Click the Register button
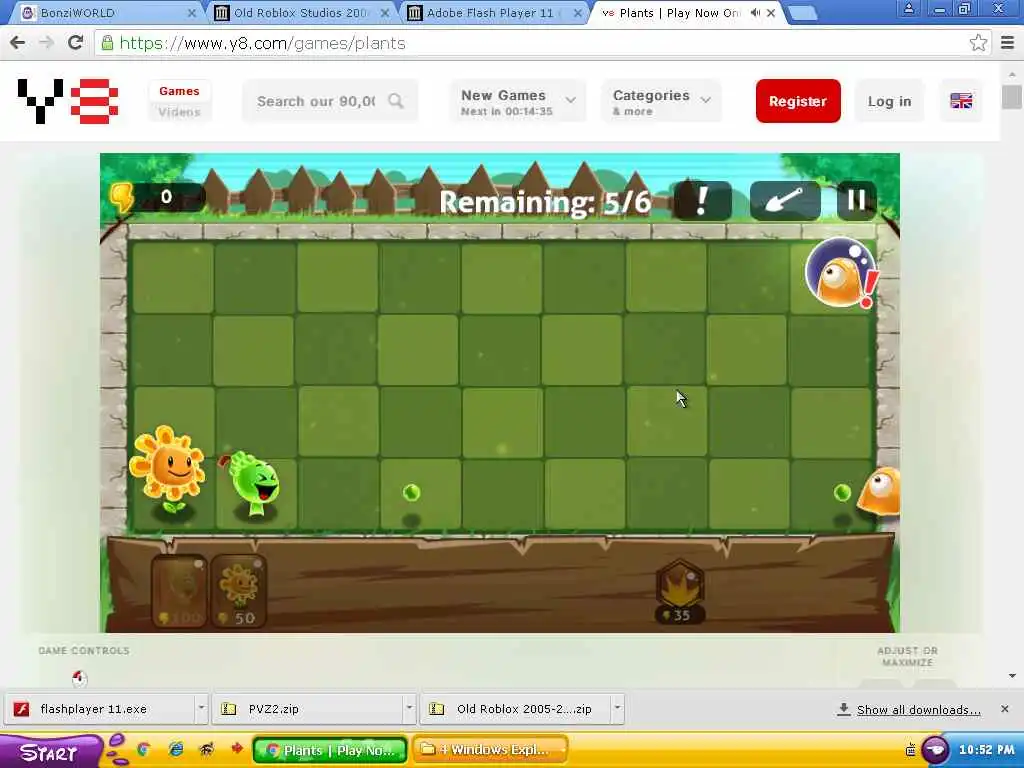 [798, 101]
